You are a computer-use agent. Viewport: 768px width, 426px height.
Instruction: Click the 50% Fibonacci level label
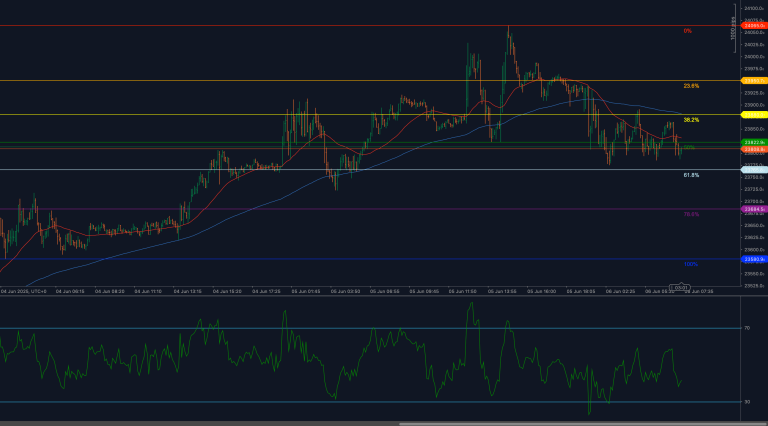[x=689, y=147]
